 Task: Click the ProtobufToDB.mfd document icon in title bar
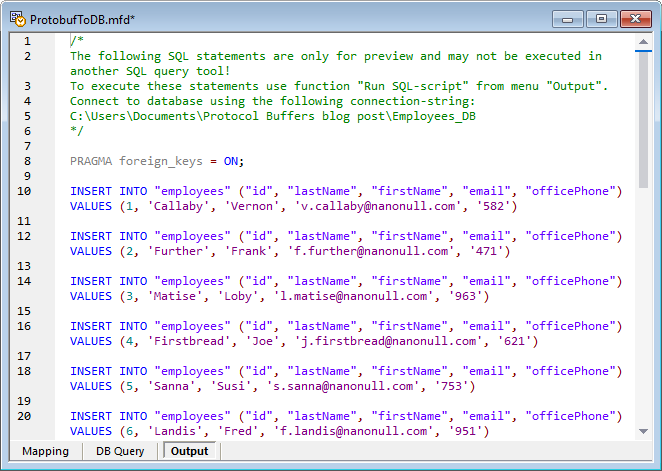tap(16, 19)
